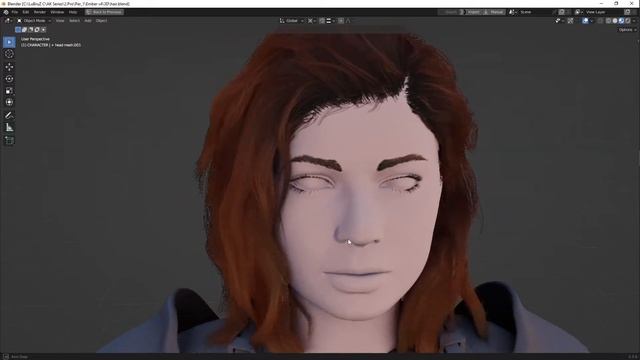Open the viewport View menu
640x360 pixels.
point(60,20)
